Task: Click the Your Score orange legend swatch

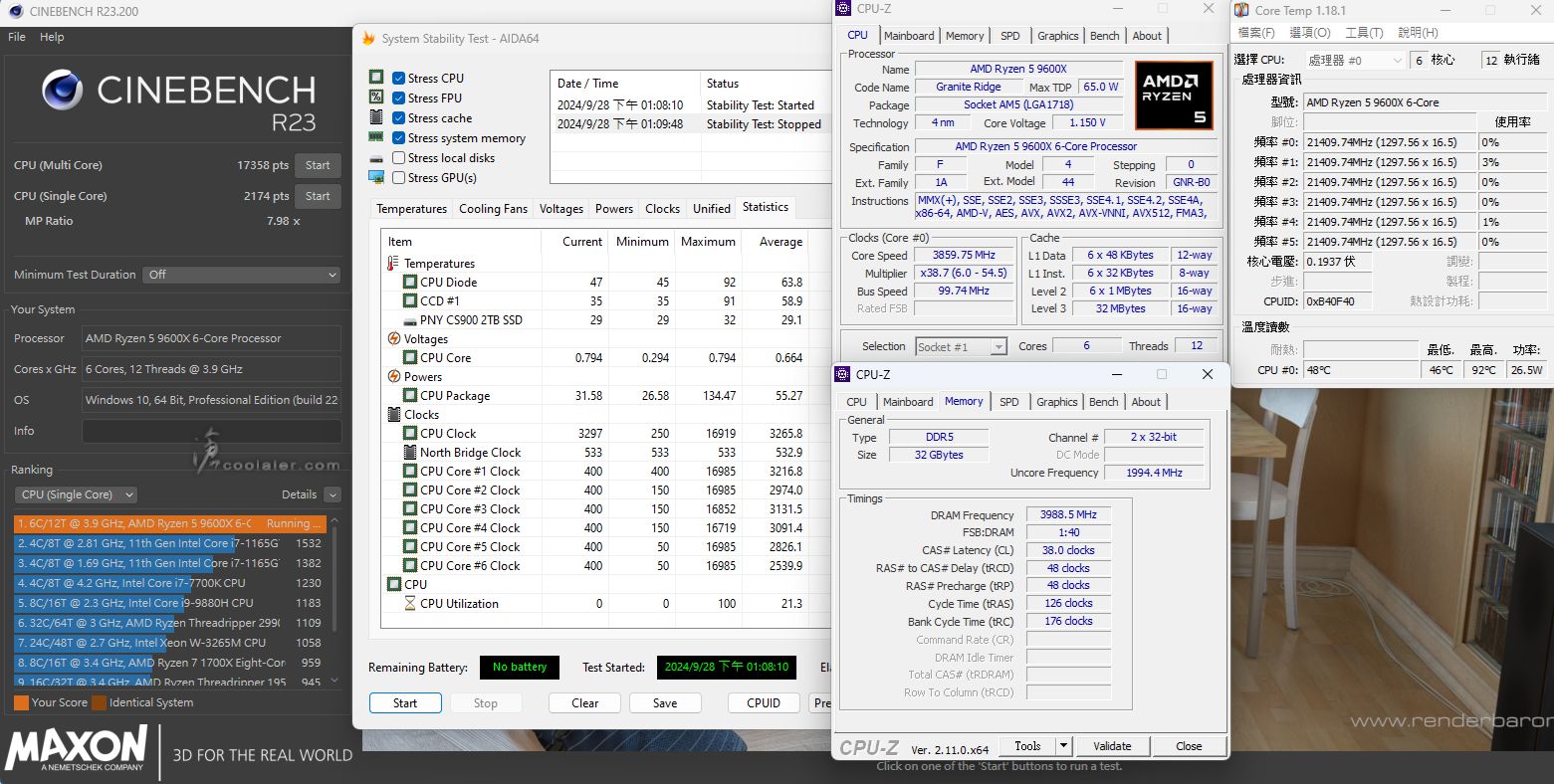Action: (21, 702)
